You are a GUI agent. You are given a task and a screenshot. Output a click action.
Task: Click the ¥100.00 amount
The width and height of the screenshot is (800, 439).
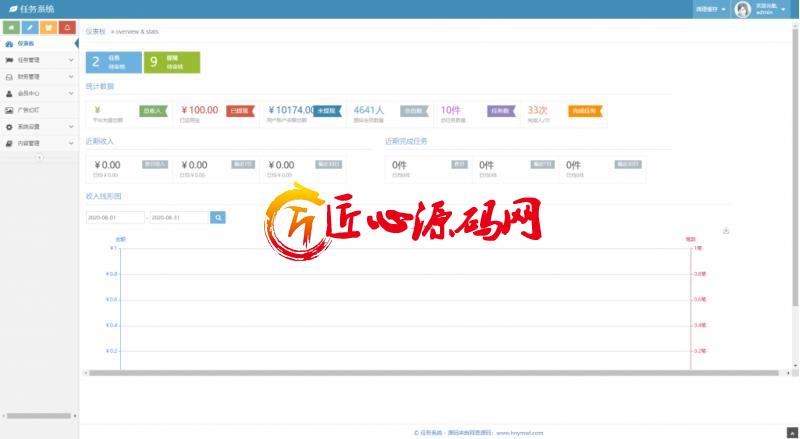point(199,110)
